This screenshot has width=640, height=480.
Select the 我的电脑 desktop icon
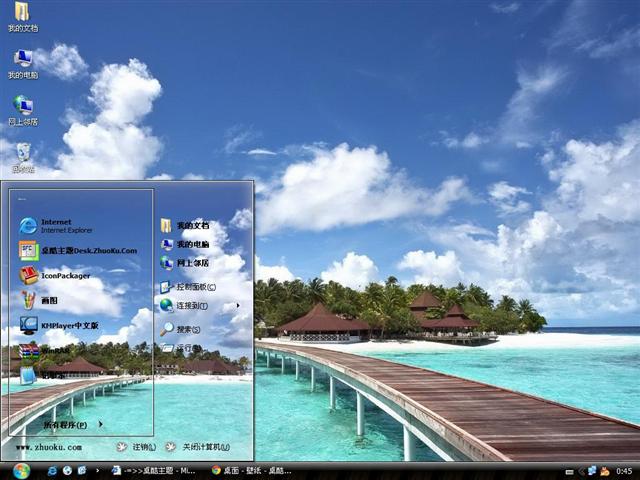point(22,63)
